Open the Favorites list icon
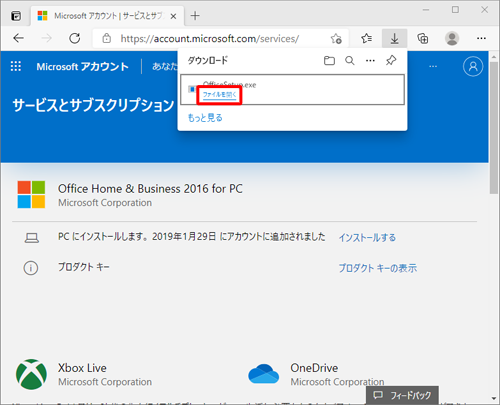500x405 pixels. point(366,38)
